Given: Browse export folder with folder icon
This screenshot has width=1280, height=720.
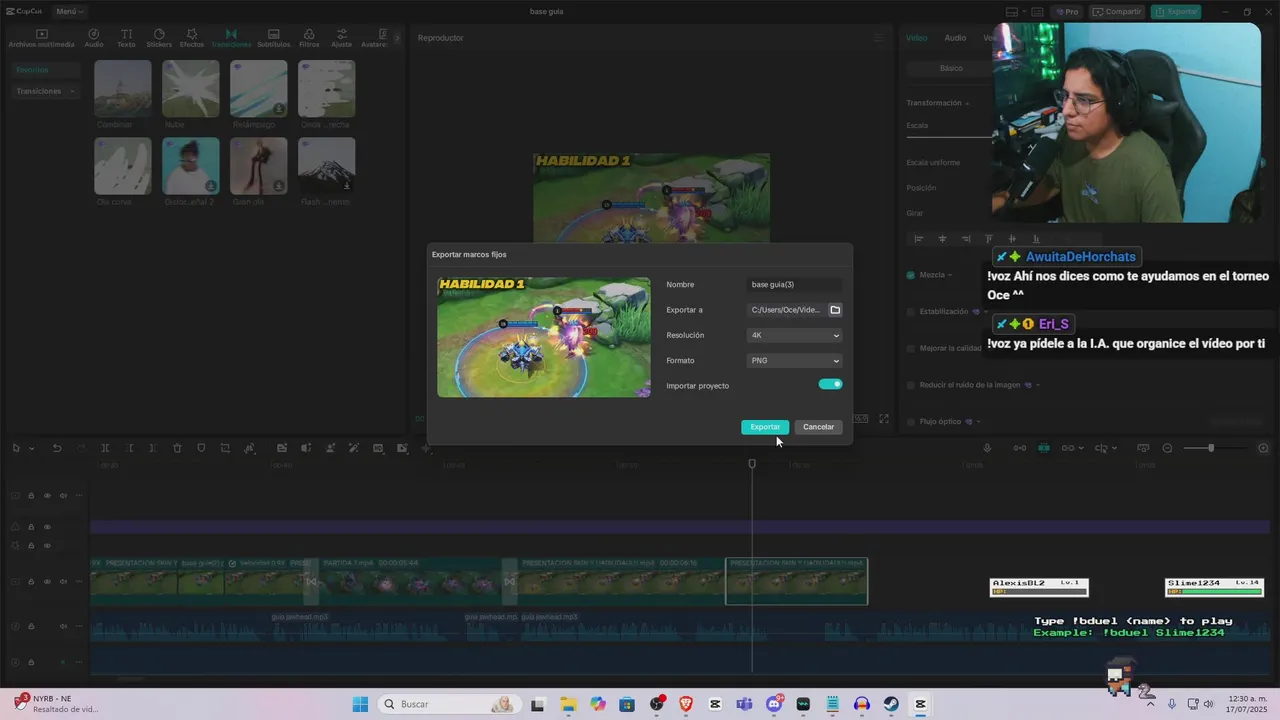Looking at the screenshot, I should pos(835,310).
